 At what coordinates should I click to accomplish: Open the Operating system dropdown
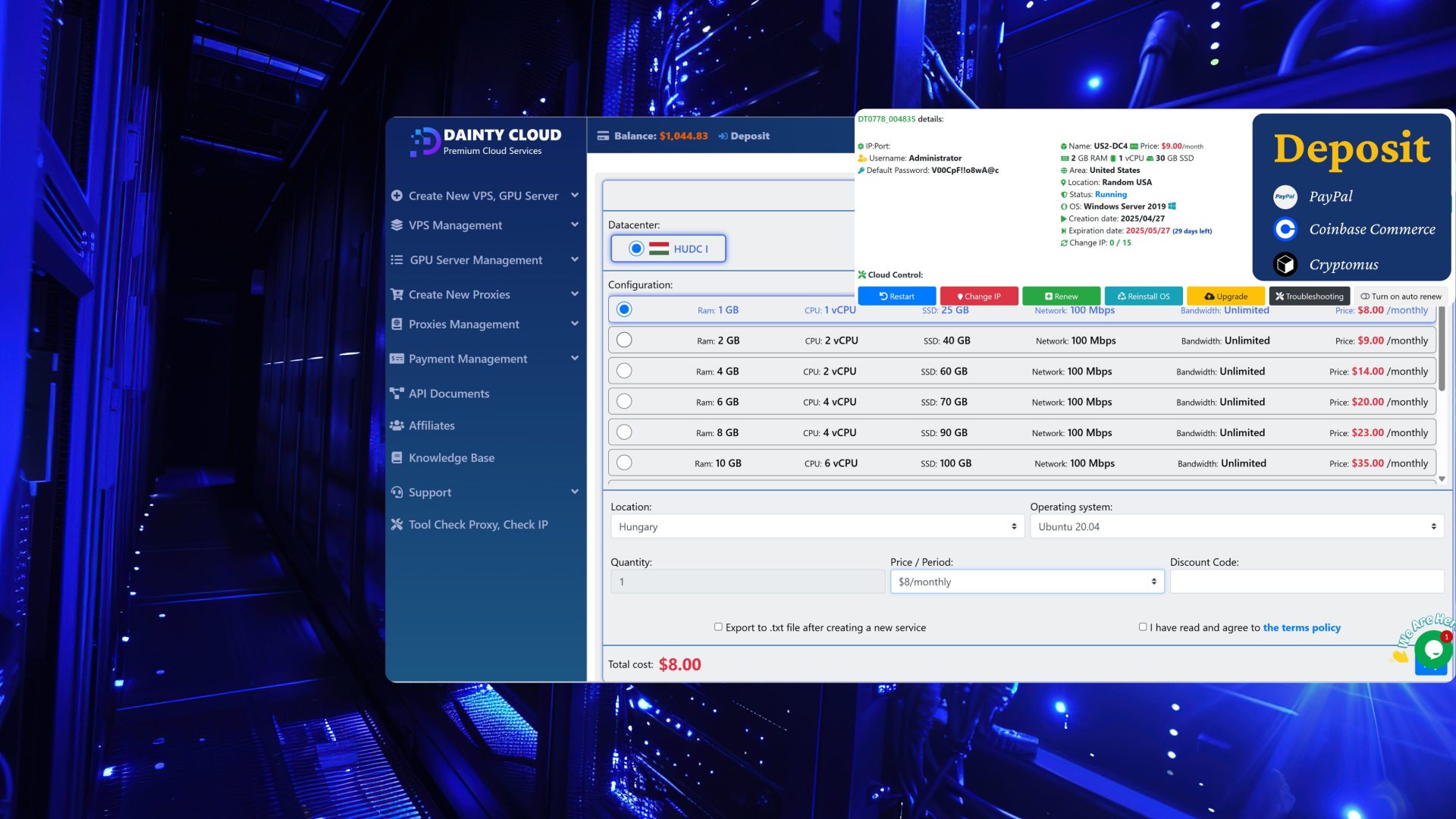1237,526
